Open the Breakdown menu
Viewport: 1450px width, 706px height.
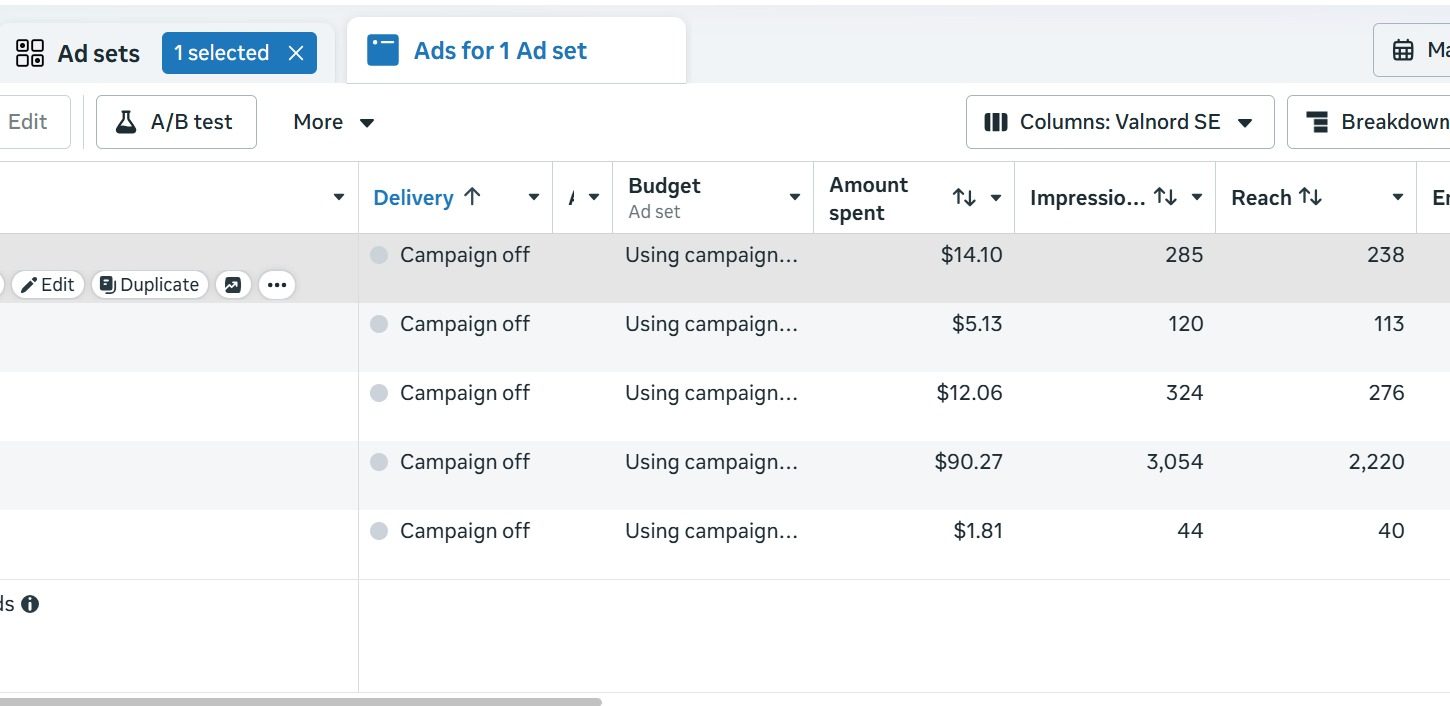point(1368,122)
